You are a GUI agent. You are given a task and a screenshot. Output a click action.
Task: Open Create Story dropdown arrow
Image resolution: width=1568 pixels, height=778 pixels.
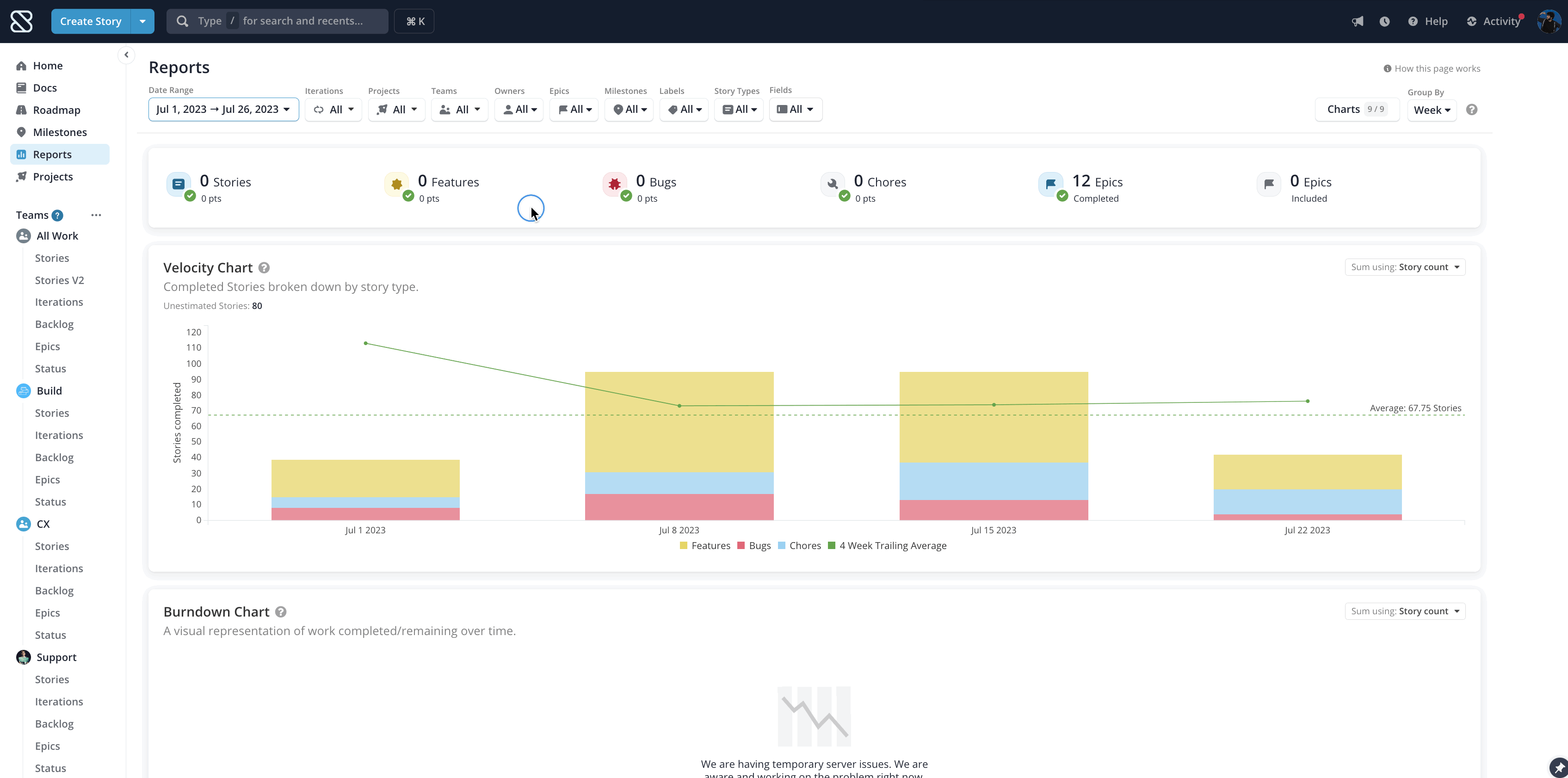click(142, 21)
